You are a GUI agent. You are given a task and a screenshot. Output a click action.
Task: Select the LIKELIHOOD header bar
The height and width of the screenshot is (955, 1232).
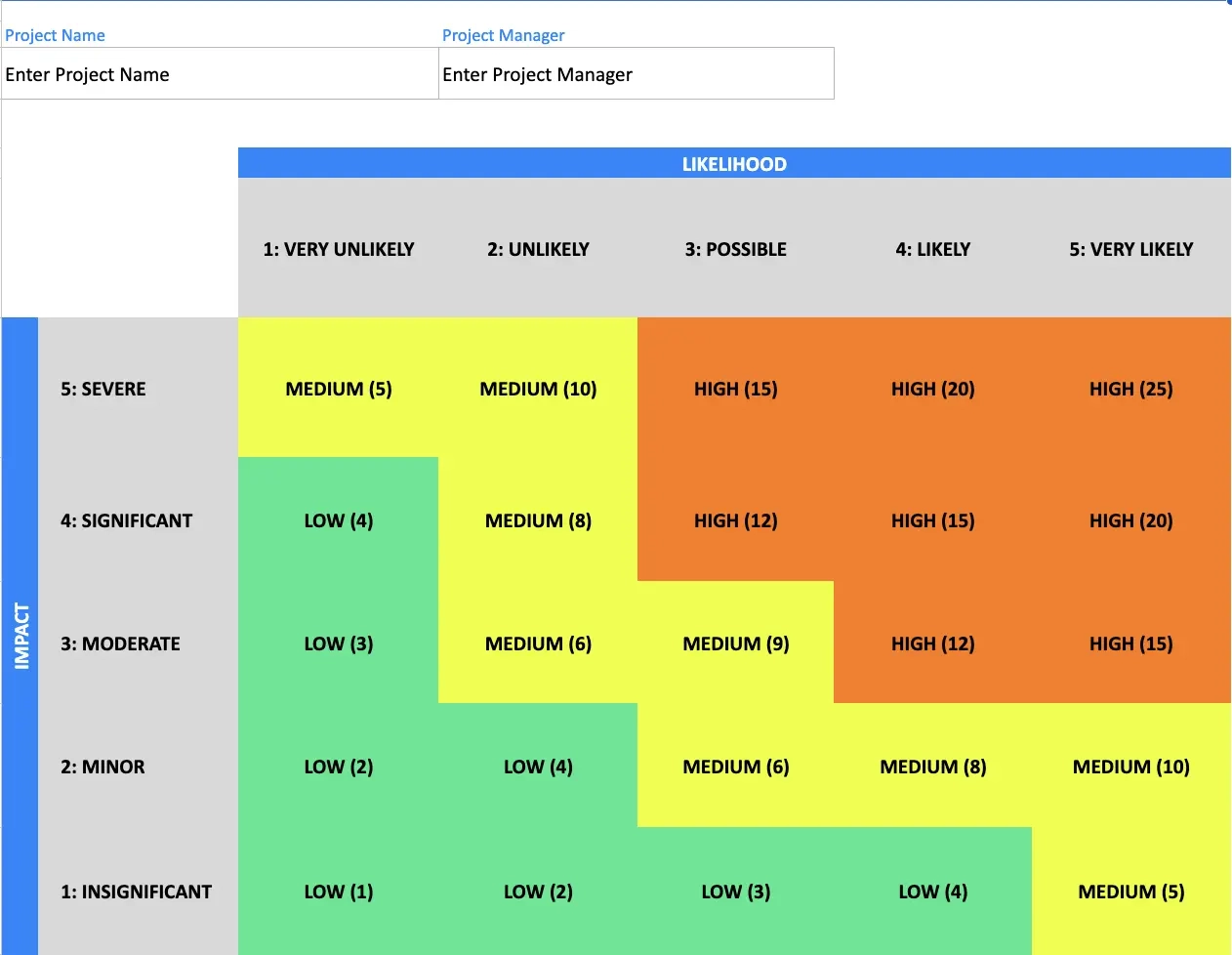click(734, 164)
